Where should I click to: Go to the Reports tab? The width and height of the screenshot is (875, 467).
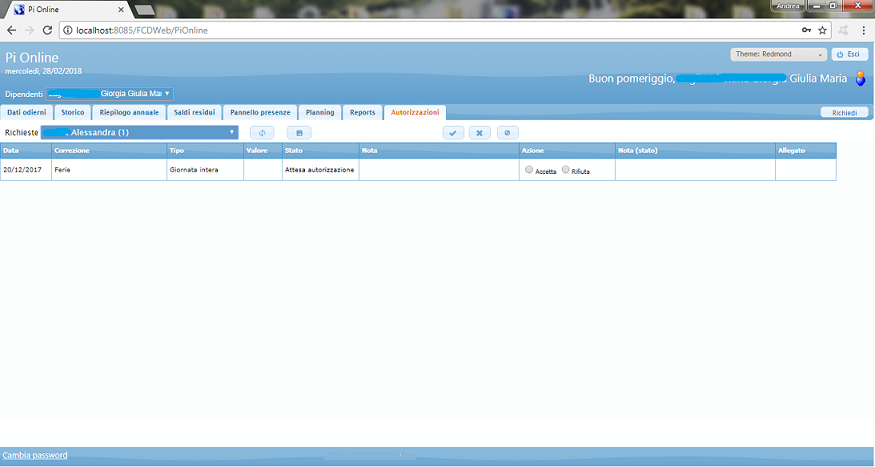pyautogui.click(x=362, y=112)
